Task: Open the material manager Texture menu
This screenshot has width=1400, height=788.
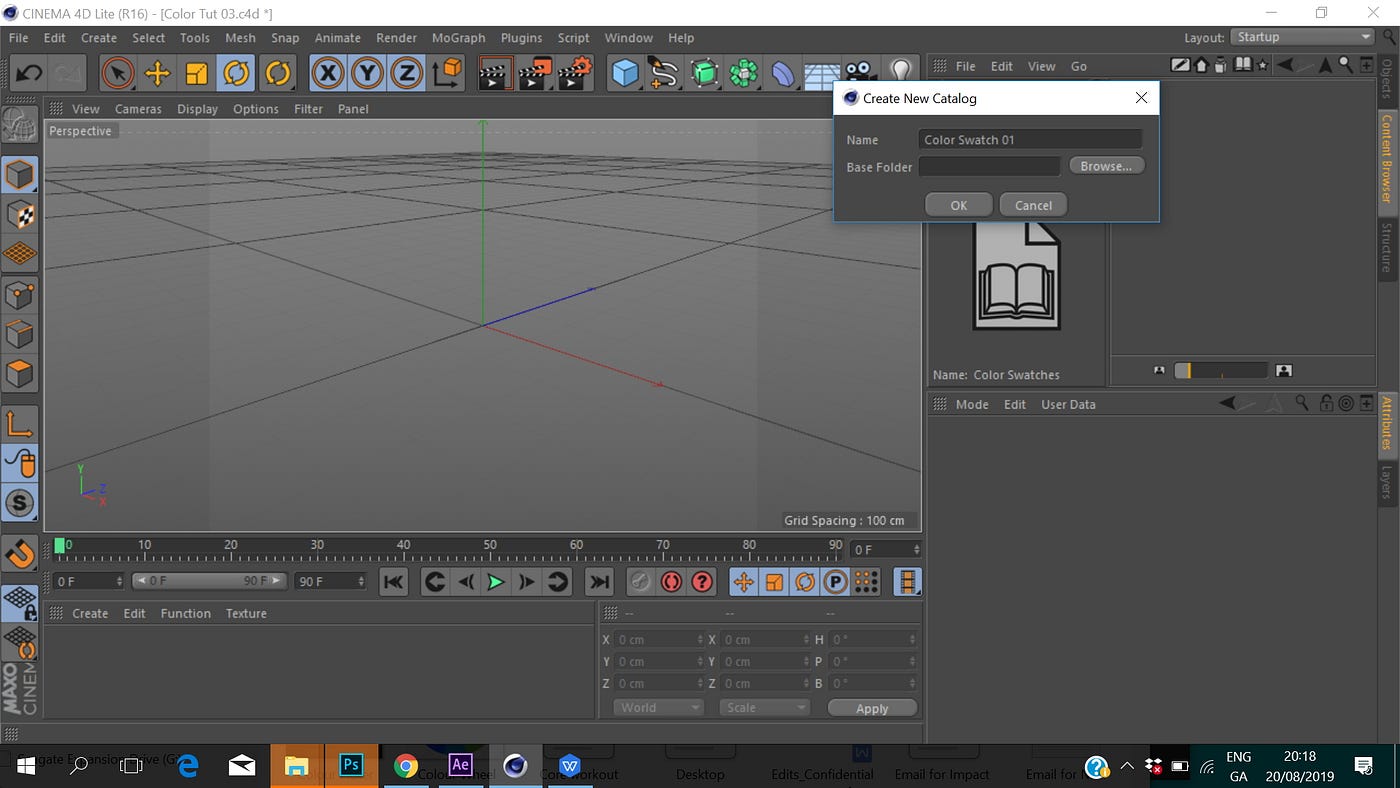Action: 246,613
